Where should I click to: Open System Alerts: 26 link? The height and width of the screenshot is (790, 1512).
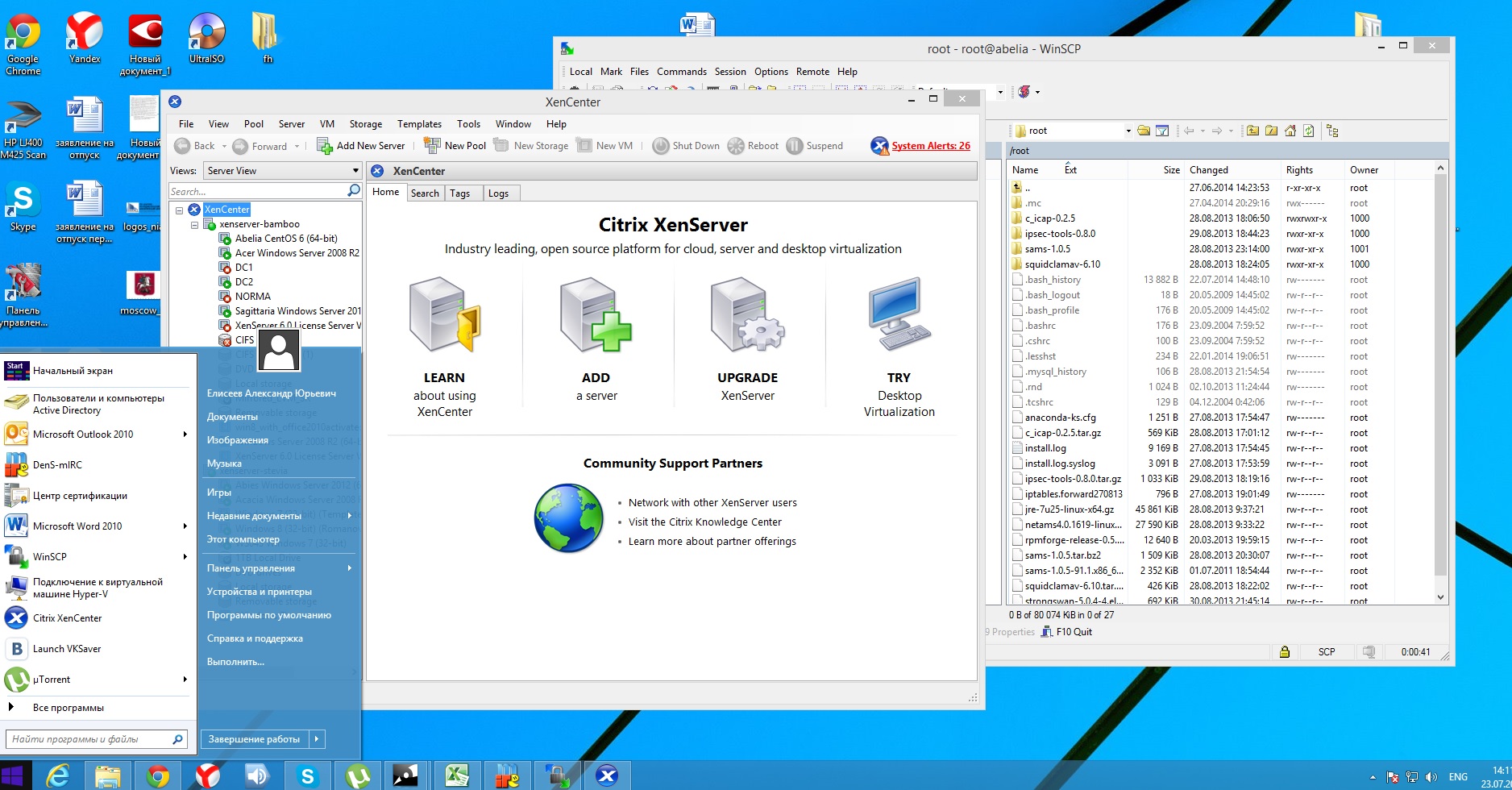pos(931,146)
